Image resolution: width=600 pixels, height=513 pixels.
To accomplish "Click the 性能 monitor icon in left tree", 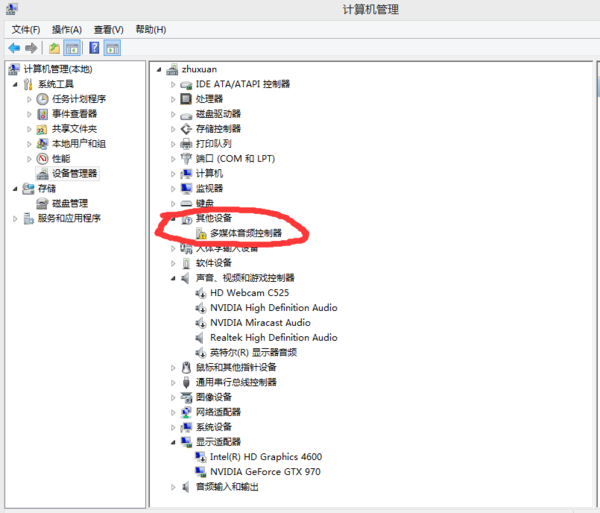I will tap(43, 158).
